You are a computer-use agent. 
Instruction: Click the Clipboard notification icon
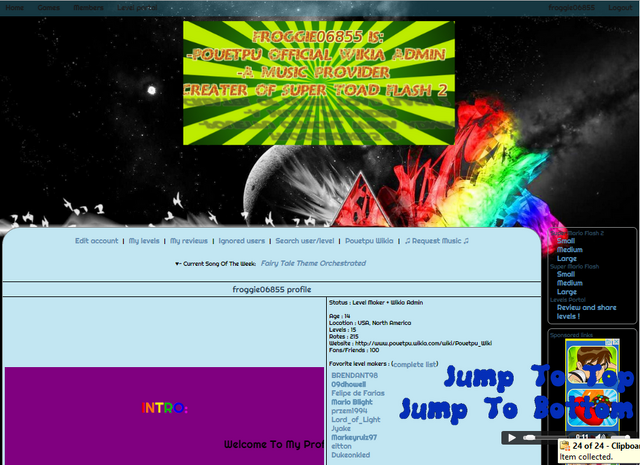point(565,445)
